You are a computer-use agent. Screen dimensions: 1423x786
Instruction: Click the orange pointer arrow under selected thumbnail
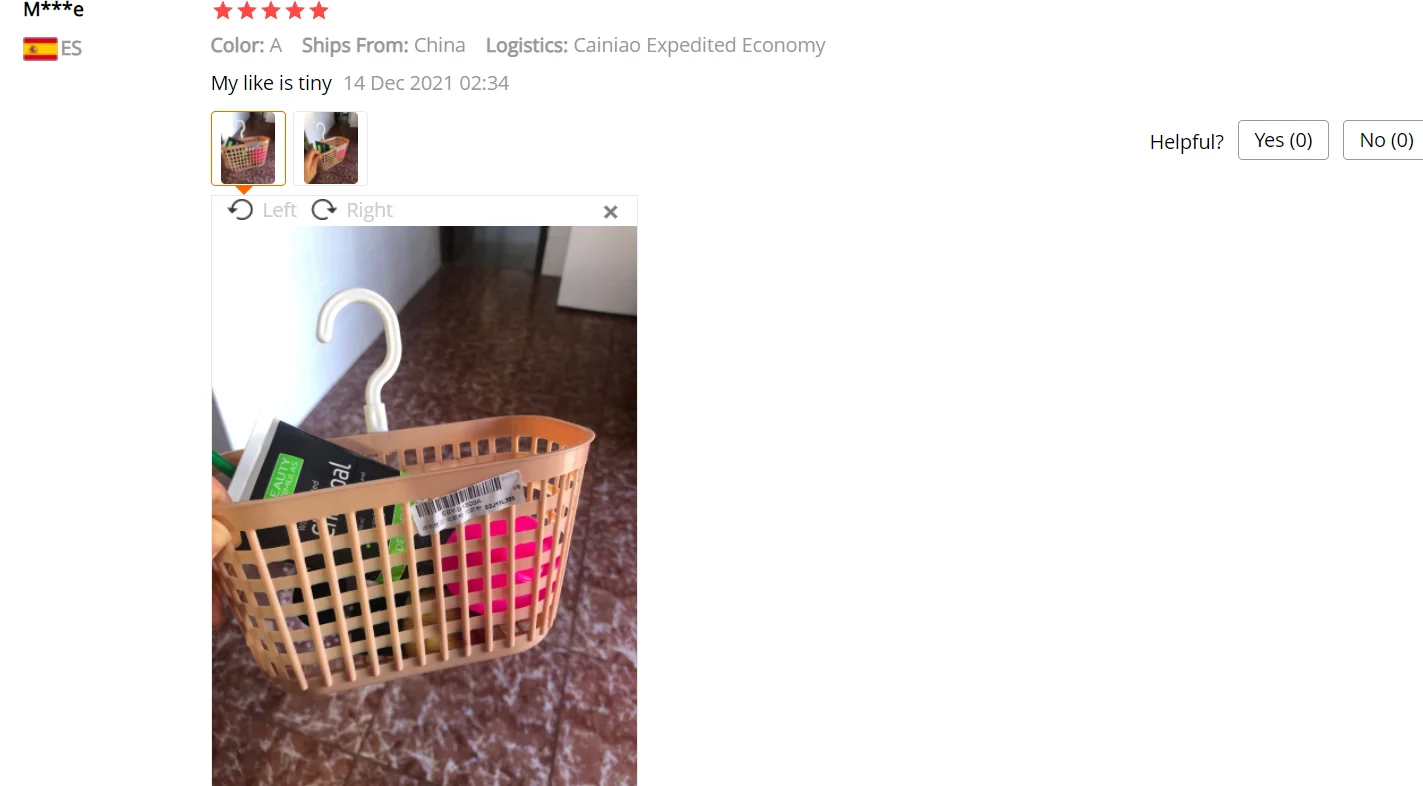pos(244,190)
